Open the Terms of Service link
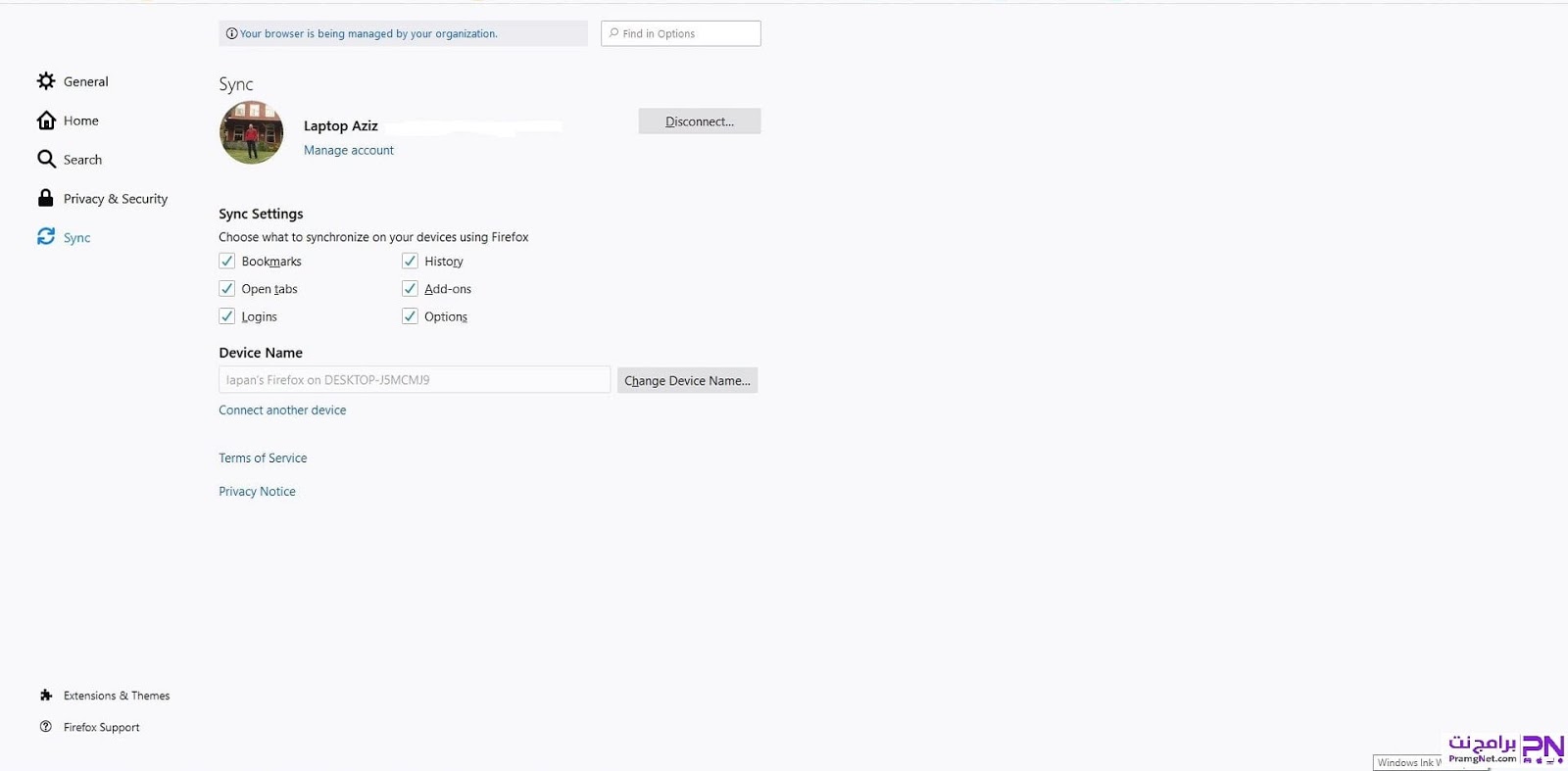The width and height of the screenshot is (1568, 771). (x=263, y=458)
